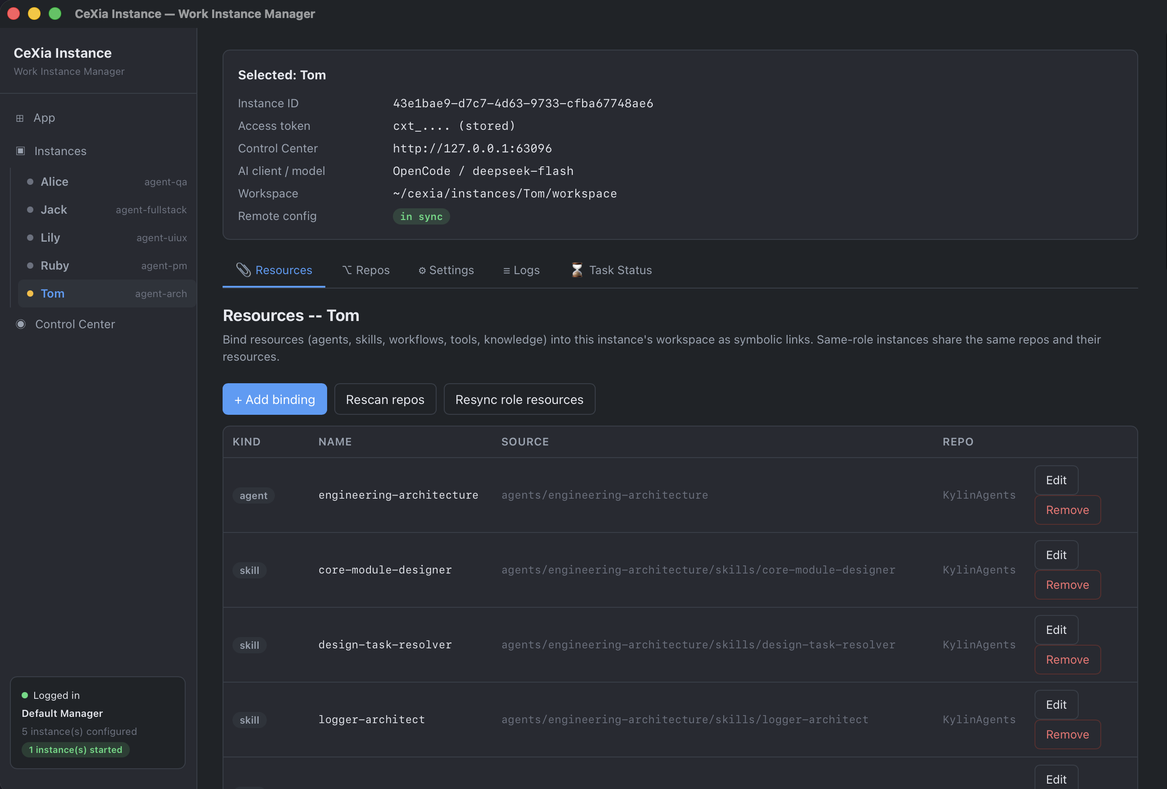This screenshot has height=789, width=1167.
Task: Edit the engineering-architecture agent binding
Action: pos(1056,481)
